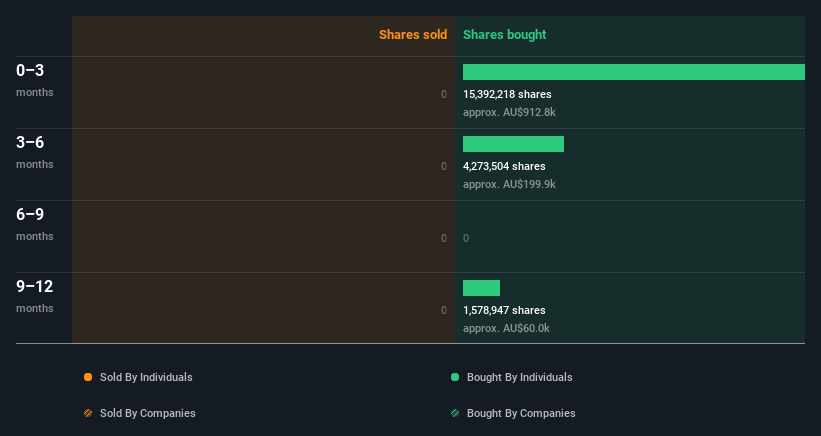This screenshot has width=821, height=436.
Task: Click the 3–6 months row label
Action: [35, 152]
